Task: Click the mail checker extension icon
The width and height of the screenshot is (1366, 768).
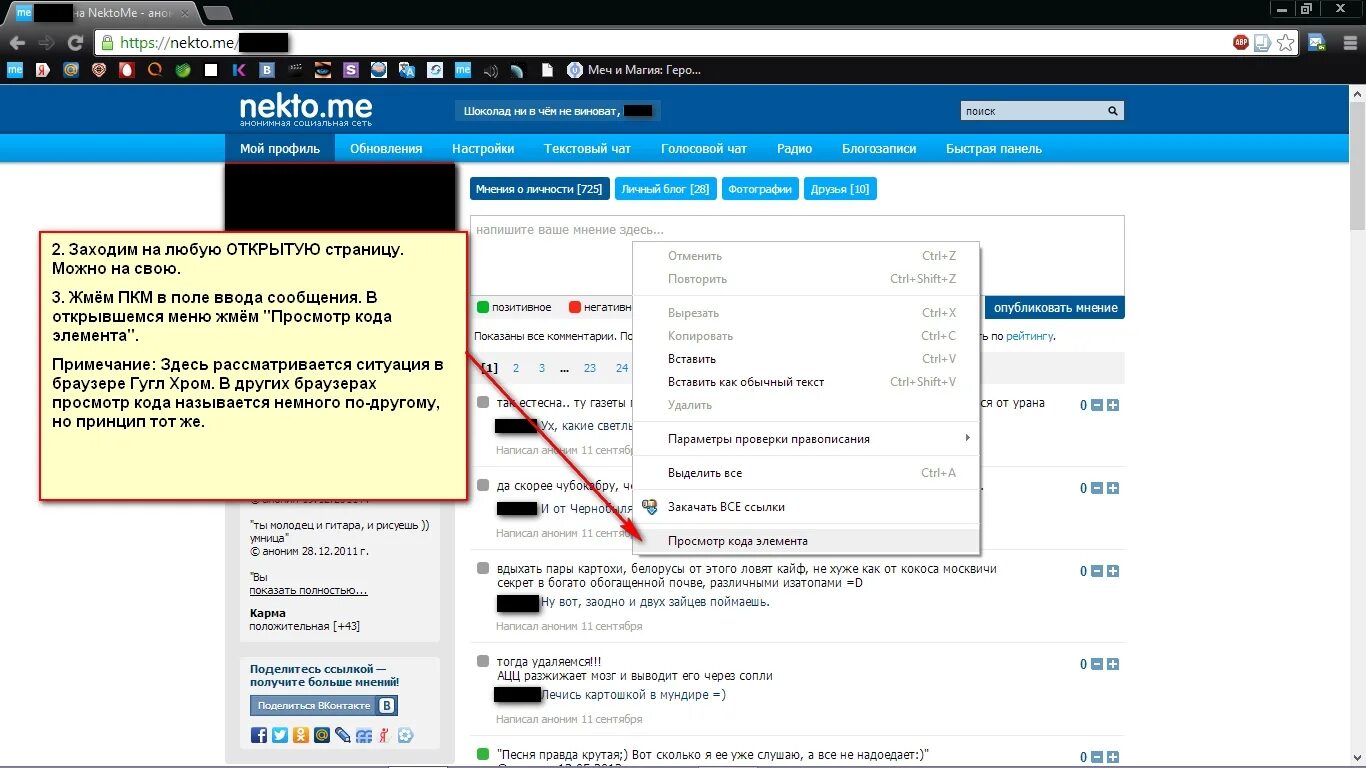Action: pyautogui.click(x=1317, y=42)
